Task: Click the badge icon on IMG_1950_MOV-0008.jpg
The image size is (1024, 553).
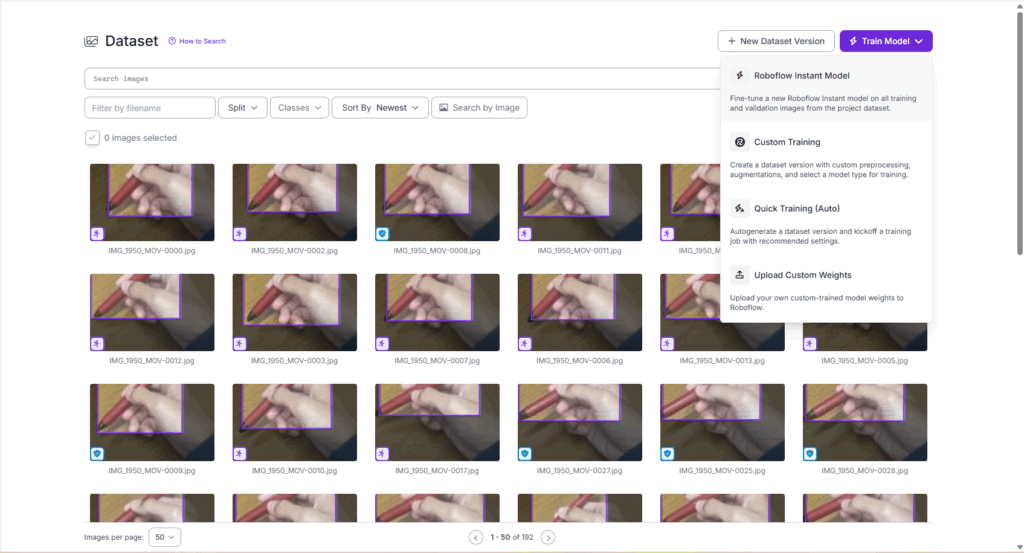Action: [x=382, y=233]
